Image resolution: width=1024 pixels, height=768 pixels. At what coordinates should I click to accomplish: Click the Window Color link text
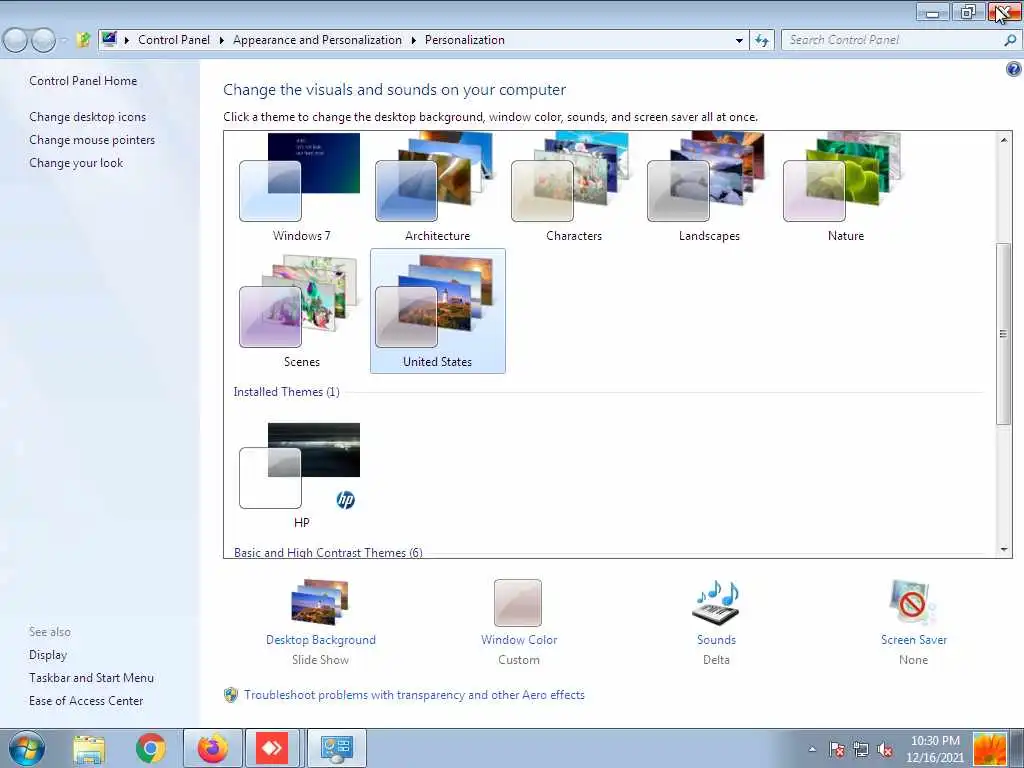pos(519,640)
